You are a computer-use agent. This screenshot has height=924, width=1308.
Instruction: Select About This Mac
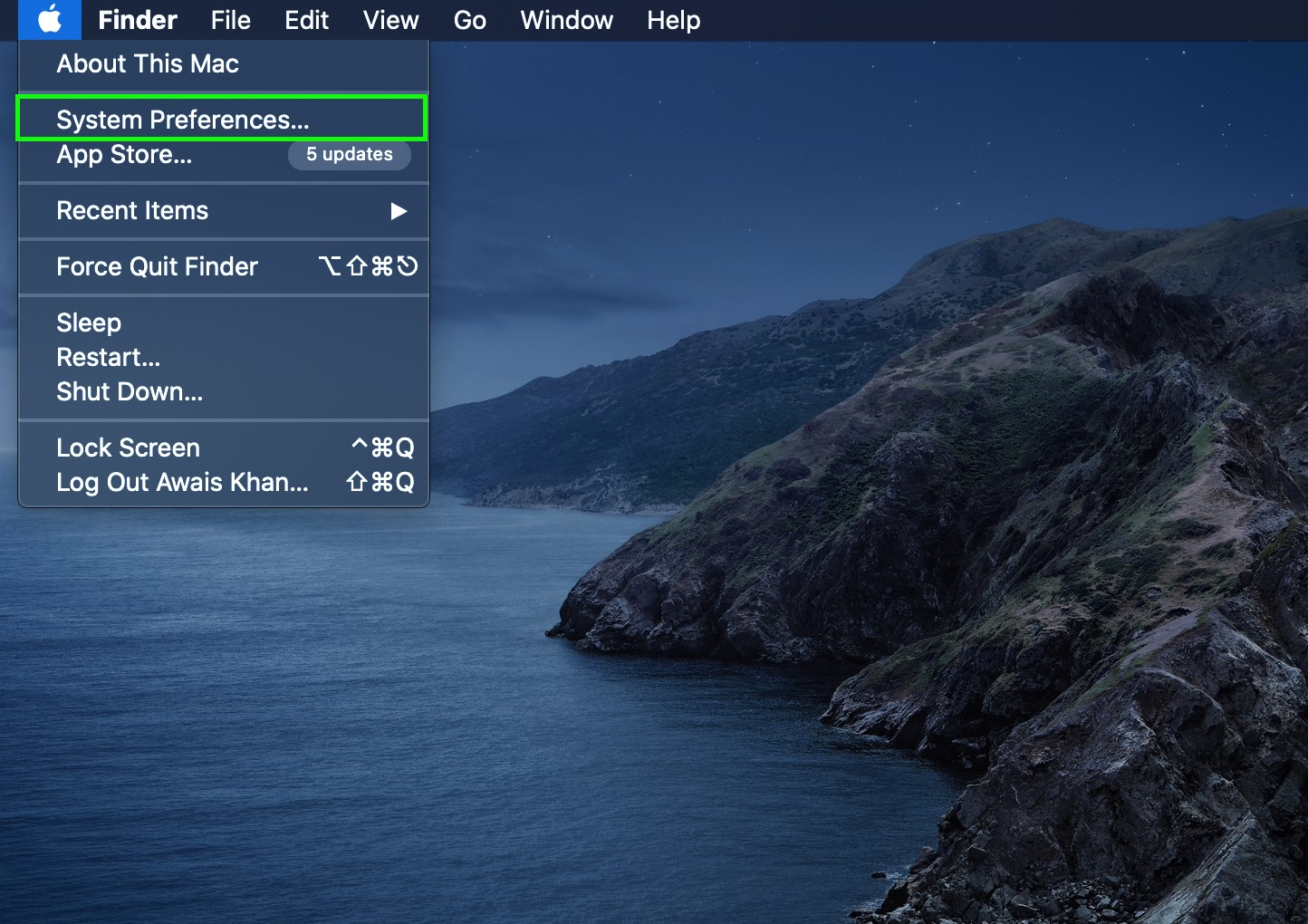[x=148, y=64]
